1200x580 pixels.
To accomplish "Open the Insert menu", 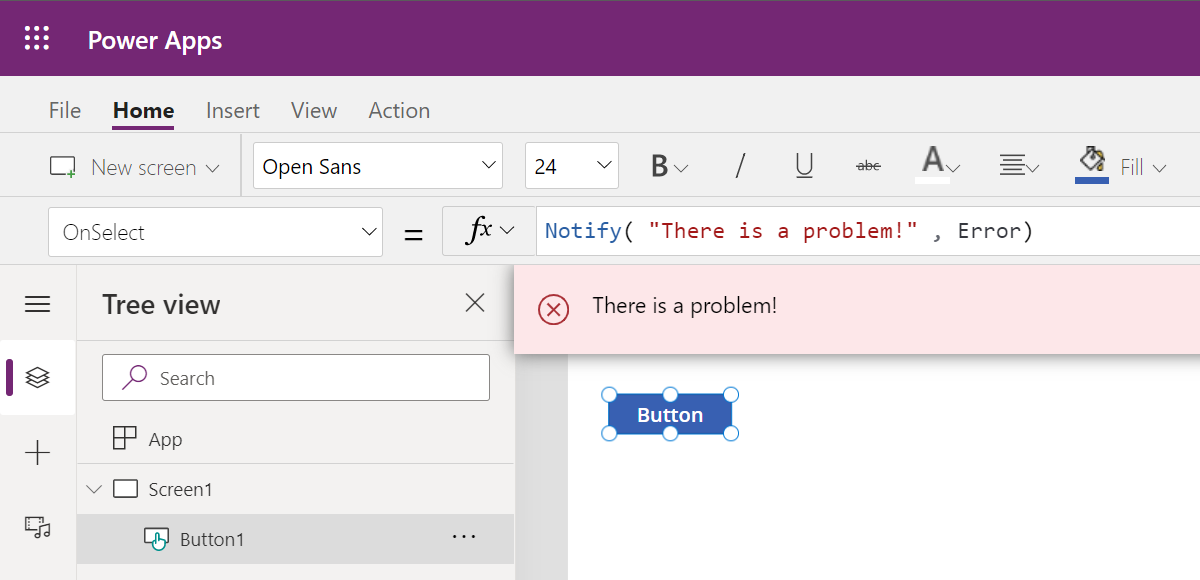I will coord(232,110).
